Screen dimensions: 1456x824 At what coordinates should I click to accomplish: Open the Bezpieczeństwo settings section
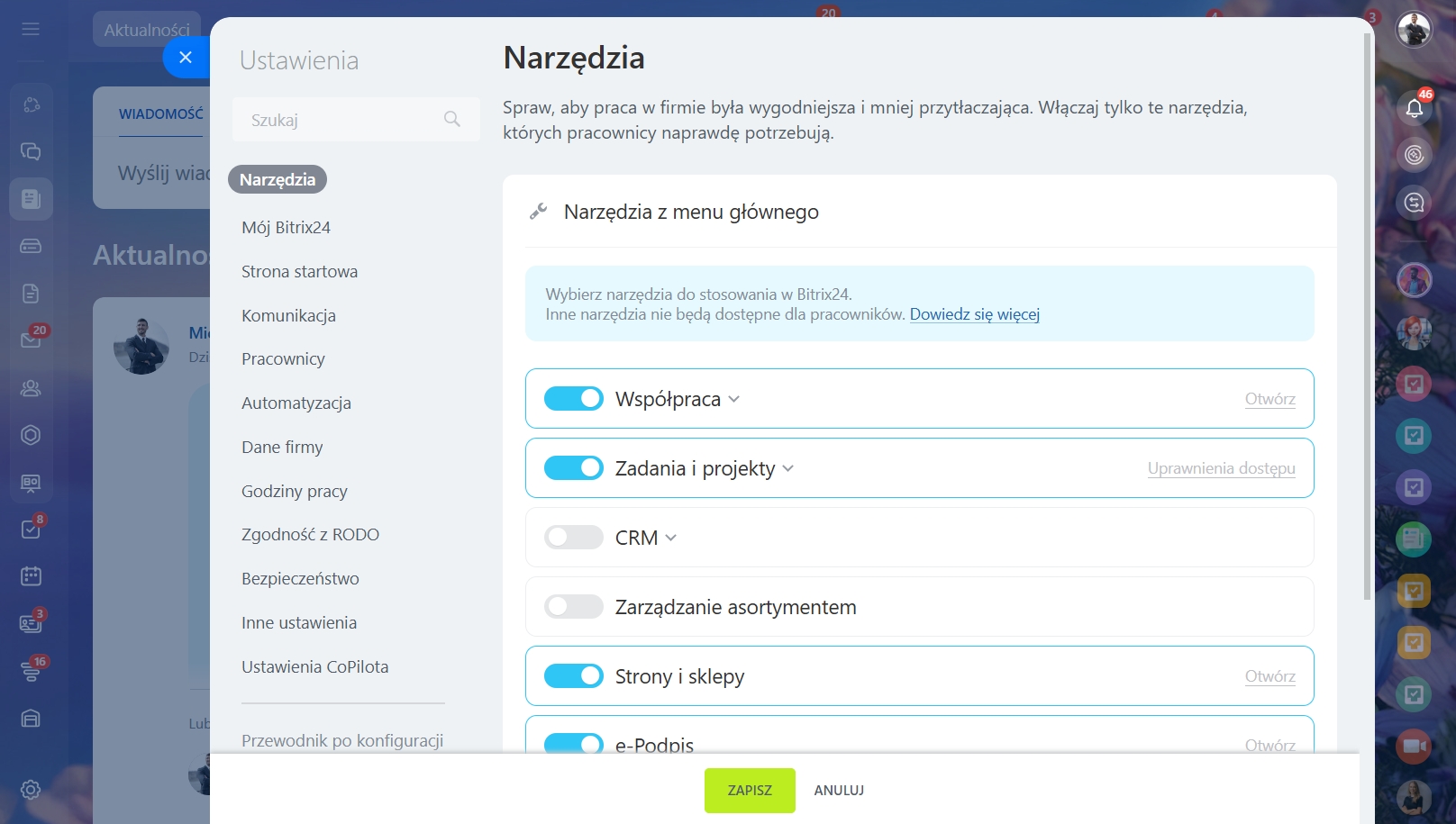pyautogui.click(x=300, y=578)
